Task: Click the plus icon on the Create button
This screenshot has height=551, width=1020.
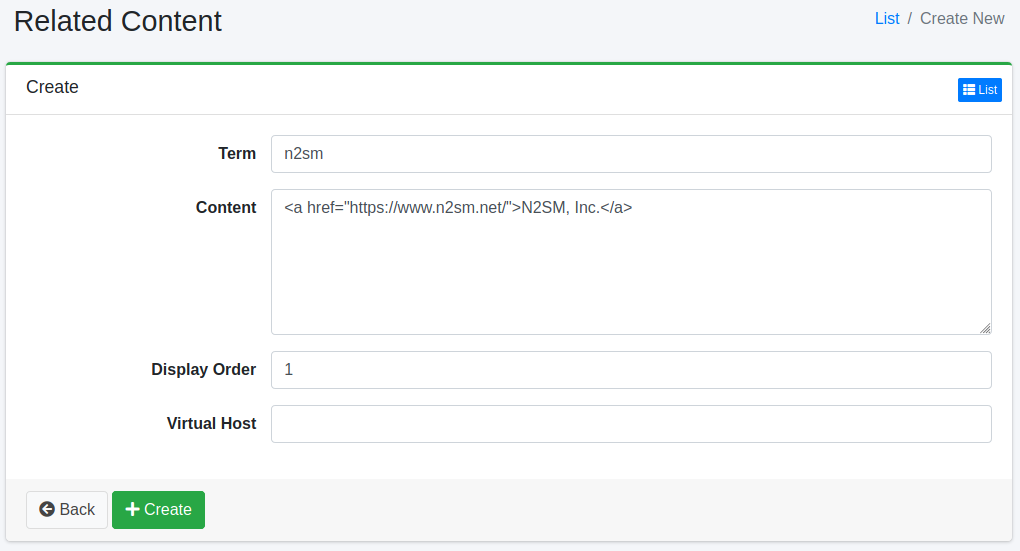Action: tap(132, 510)
